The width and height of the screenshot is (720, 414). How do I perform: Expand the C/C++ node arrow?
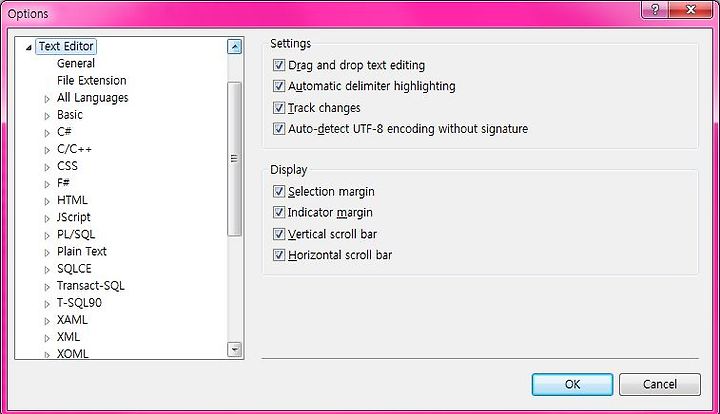[x=47, y=150]
